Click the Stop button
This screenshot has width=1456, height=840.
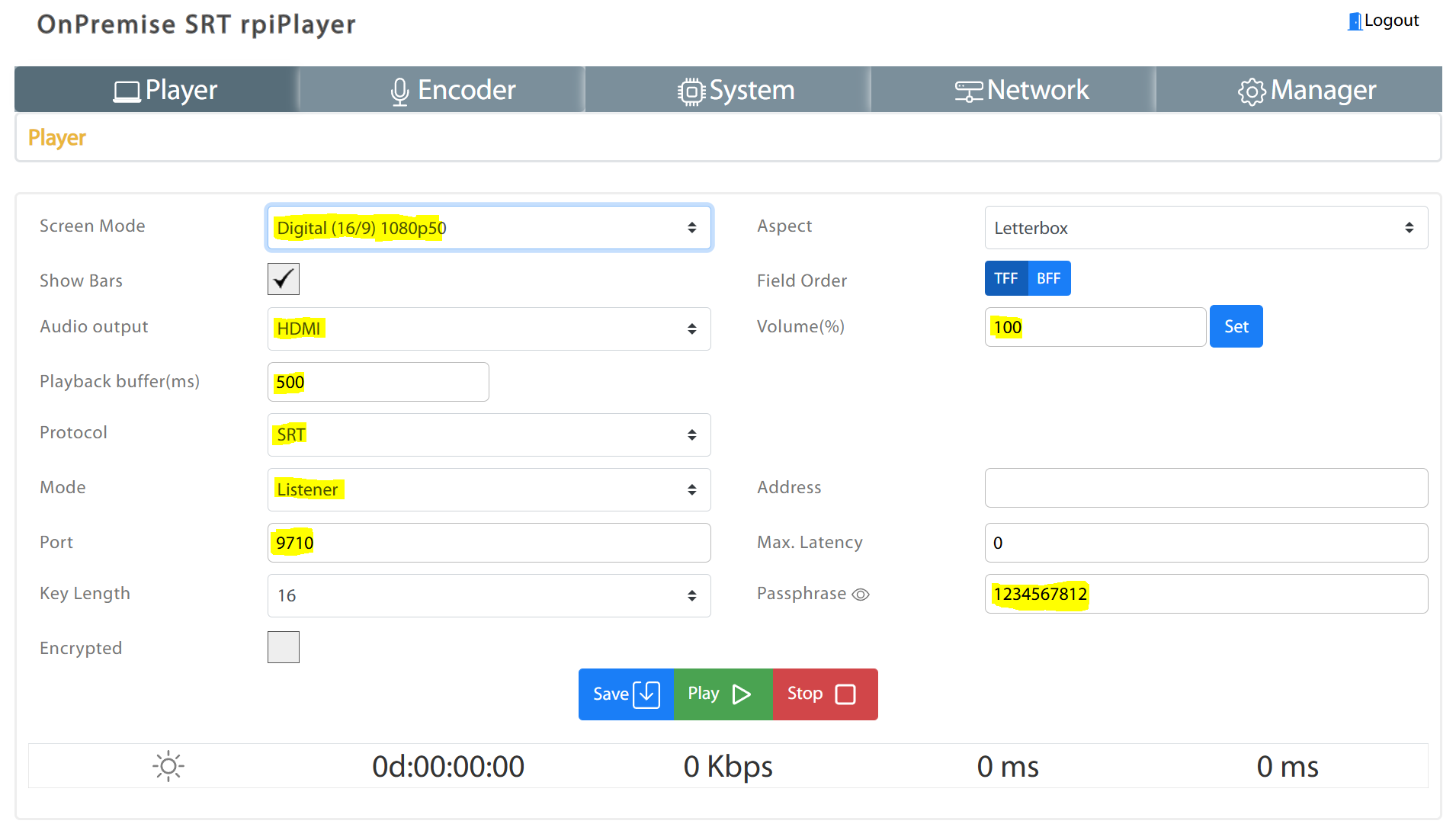tap(825, 694)
